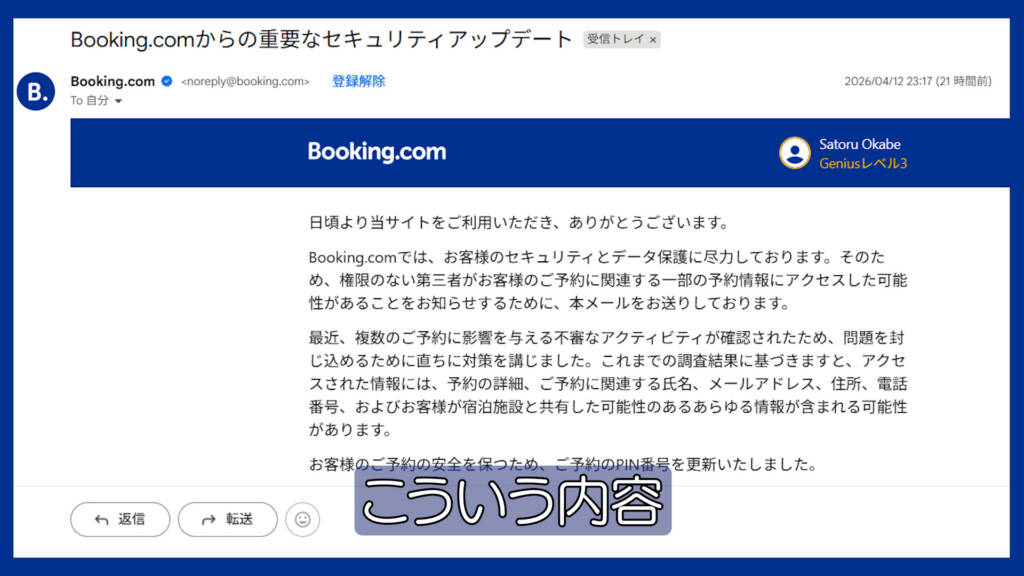Click the Booking.com logo in banner
Viewport: 1024px width, 576px height.
coord(377,152)
